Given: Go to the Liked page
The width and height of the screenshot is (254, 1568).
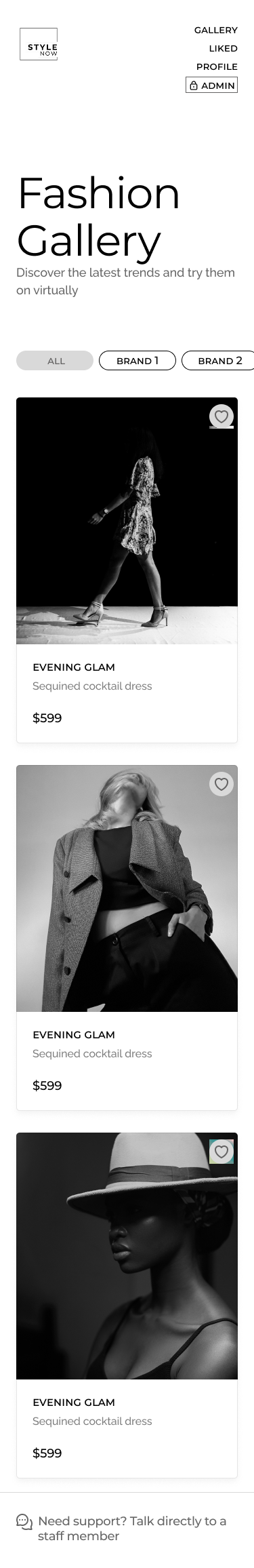Looking at the screenshot, I should [224, 48].
